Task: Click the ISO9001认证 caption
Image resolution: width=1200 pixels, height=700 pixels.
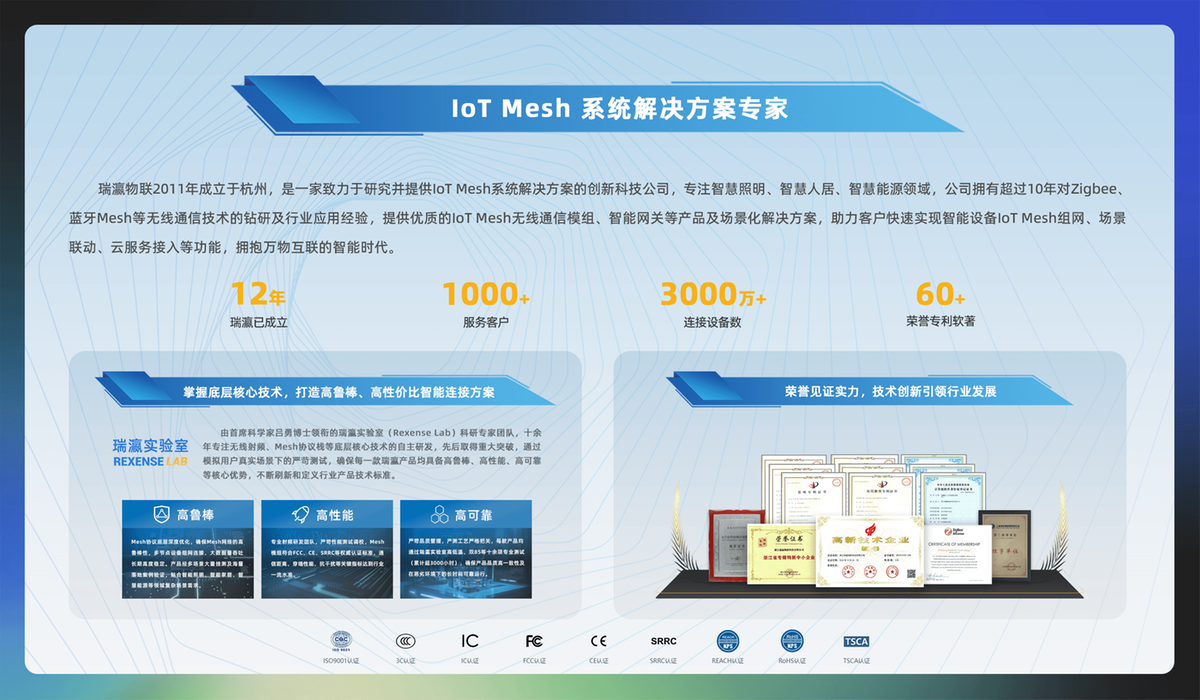Action: point(341,660)
